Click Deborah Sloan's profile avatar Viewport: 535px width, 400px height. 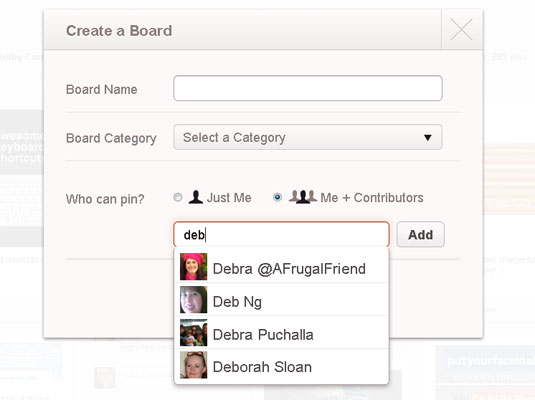click(193, 365)
